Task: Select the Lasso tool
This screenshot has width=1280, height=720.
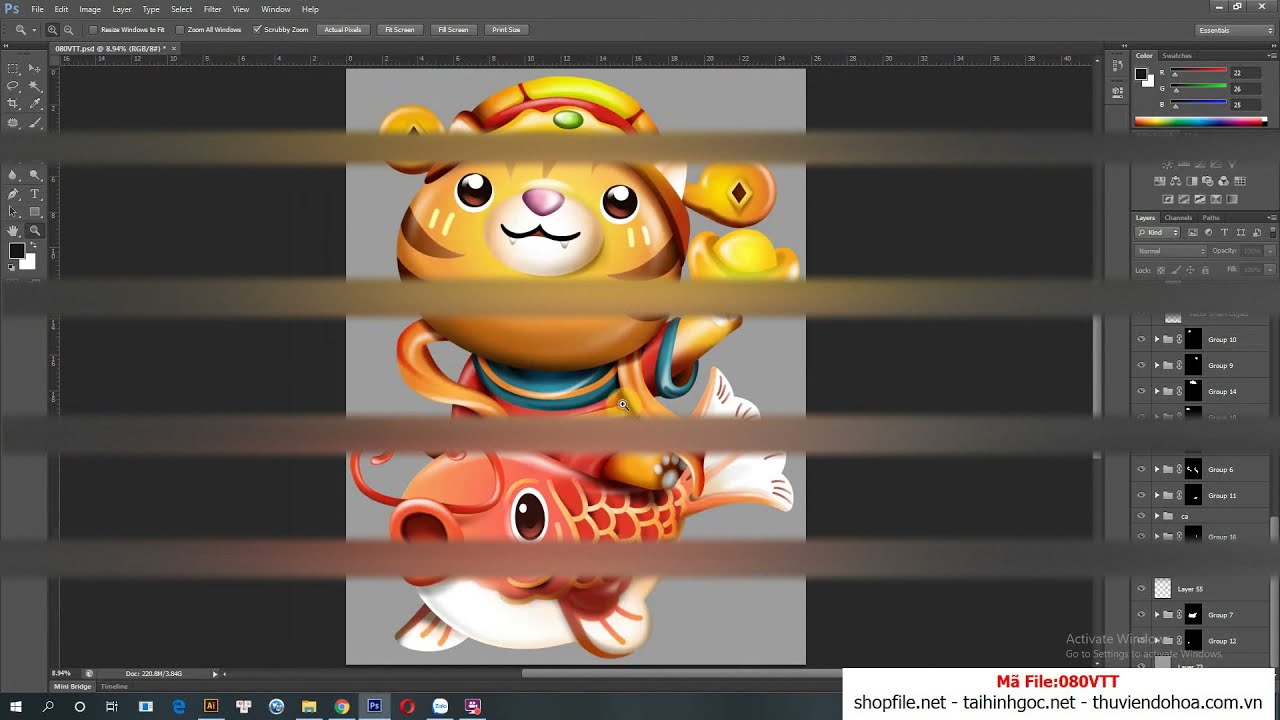Action: [x=13, y=86]
